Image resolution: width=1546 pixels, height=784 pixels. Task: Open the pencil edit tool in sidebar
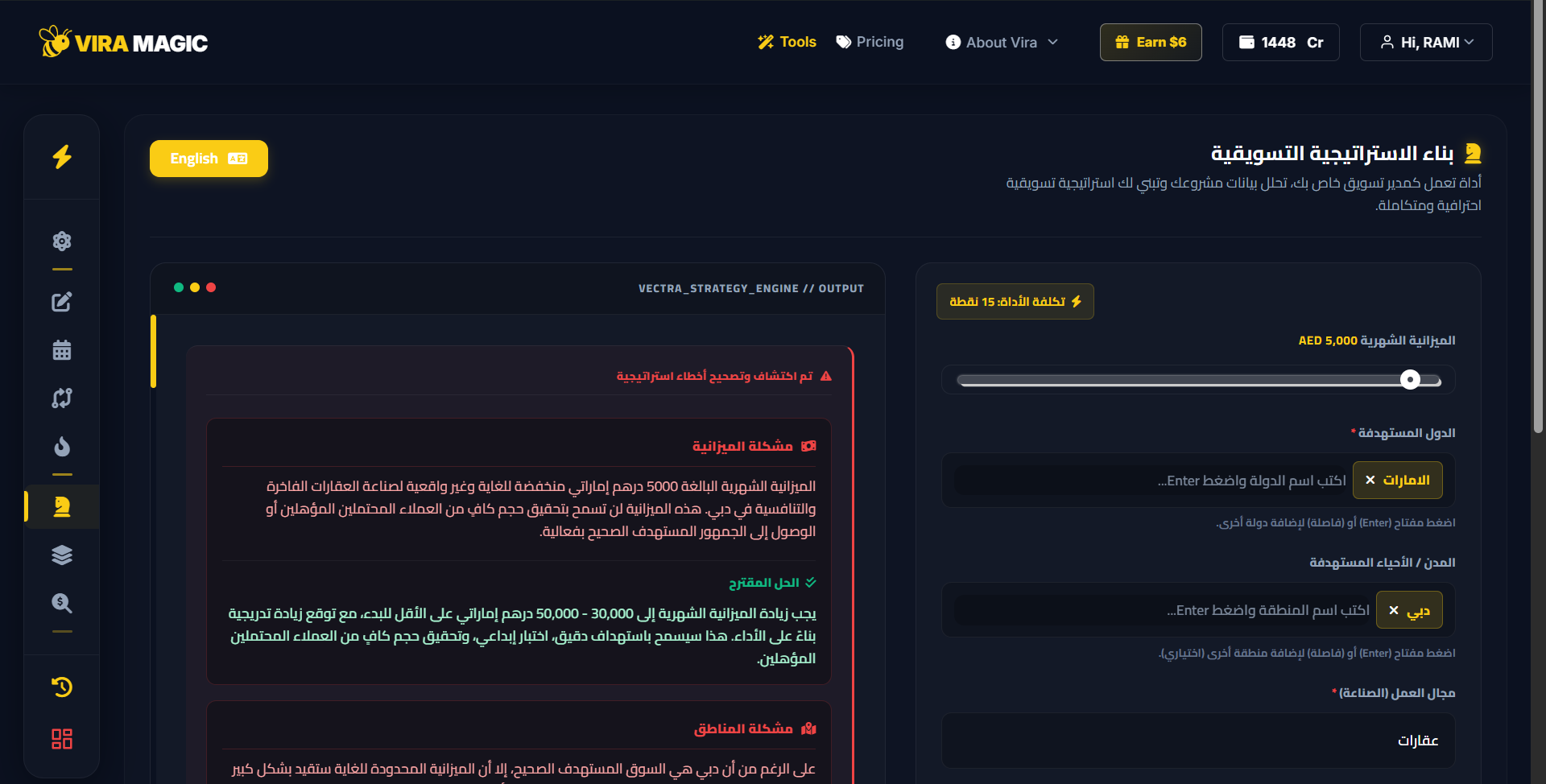coord(62,302)
